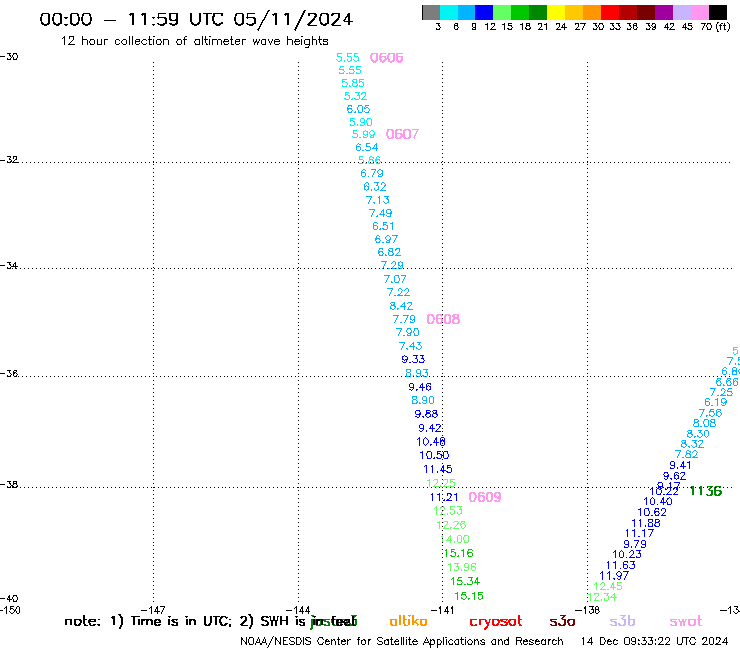Click the wave height value "5.85"
Screen dimensions: 740x650
tap(353, 83)
